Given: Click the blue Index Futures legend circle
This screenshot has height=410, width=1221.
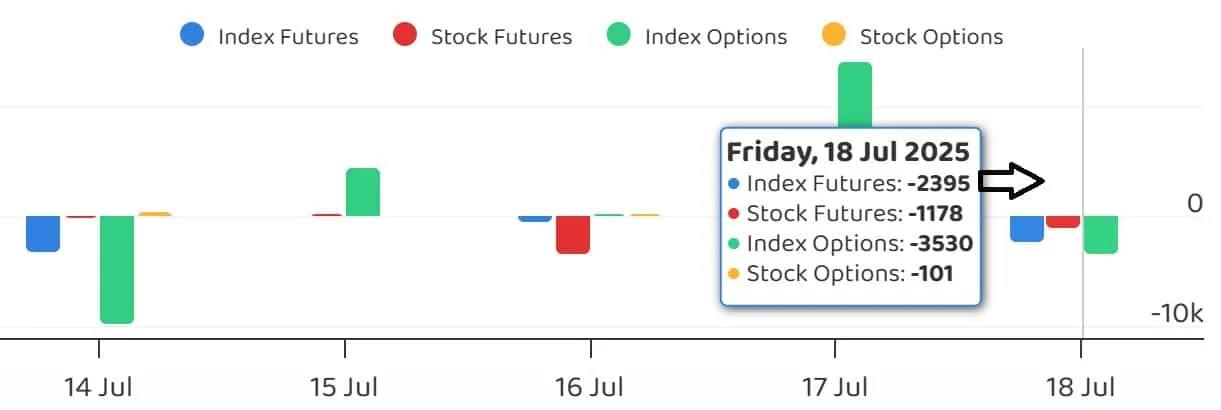Looking at the screenshot, I should pyautogui.click(x=192, y=36).
